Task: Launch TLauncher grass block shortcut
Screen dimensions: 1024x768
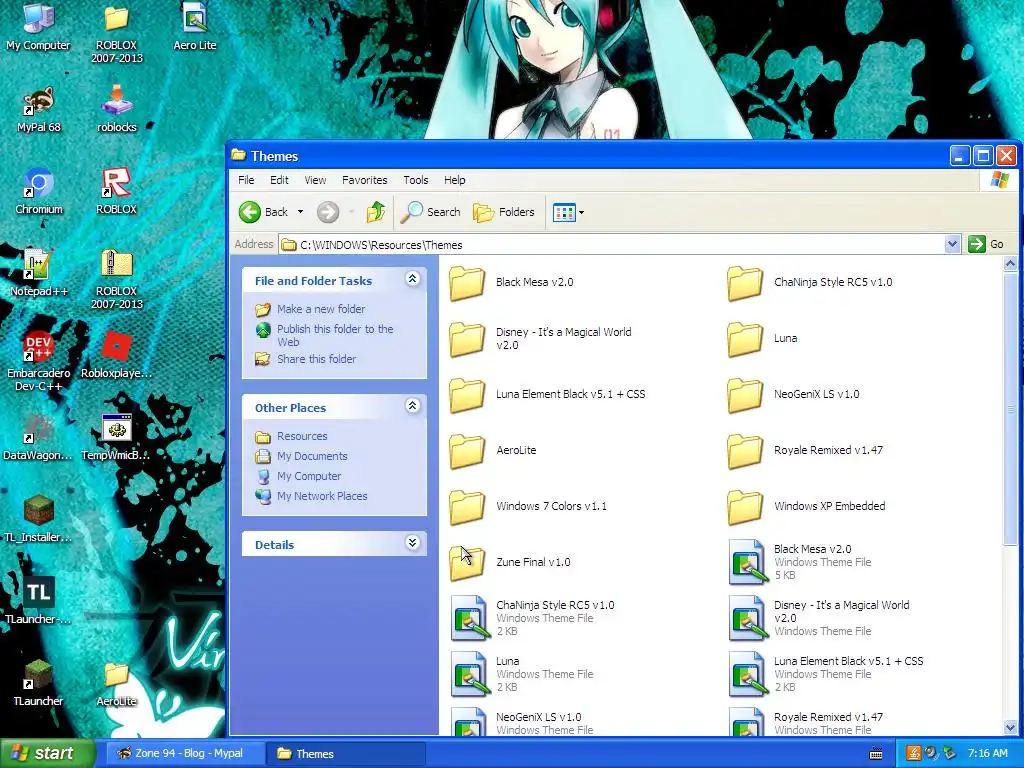Action: coord(38,683)
